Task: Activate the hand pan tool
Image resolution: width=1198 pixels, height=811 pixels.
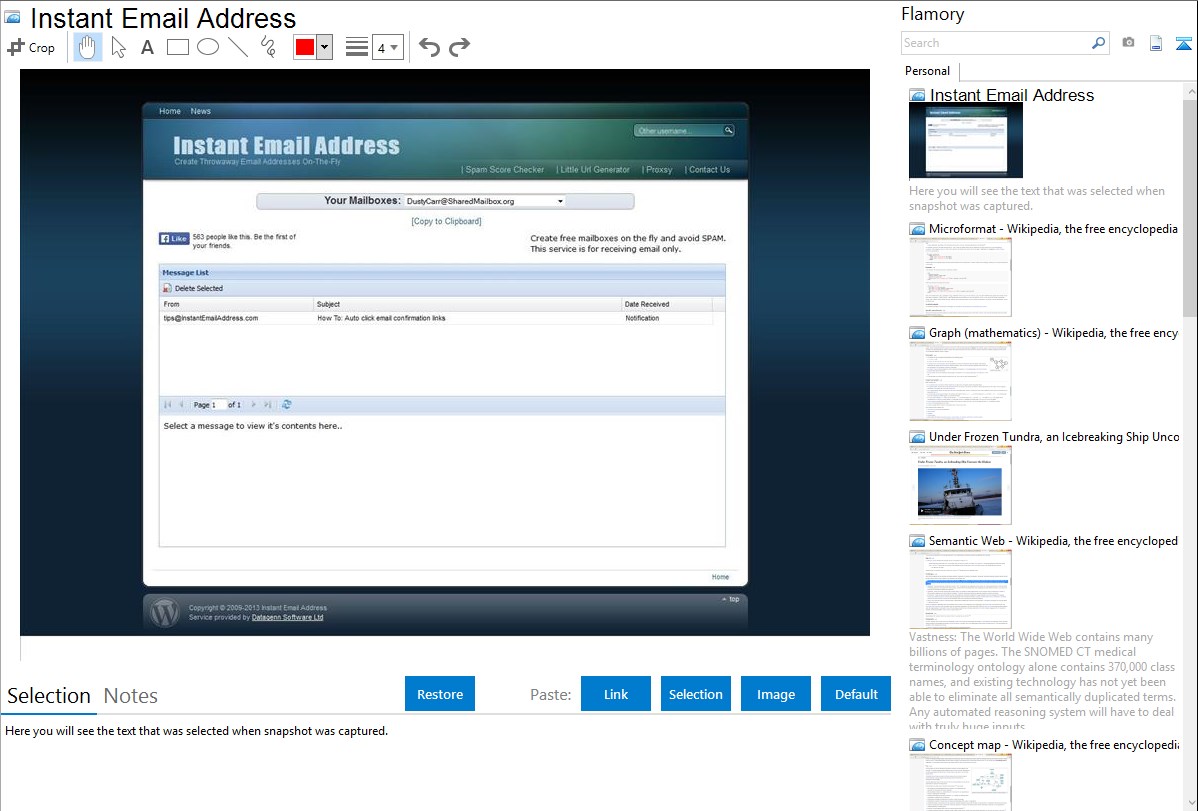Action: click(87, 47)
